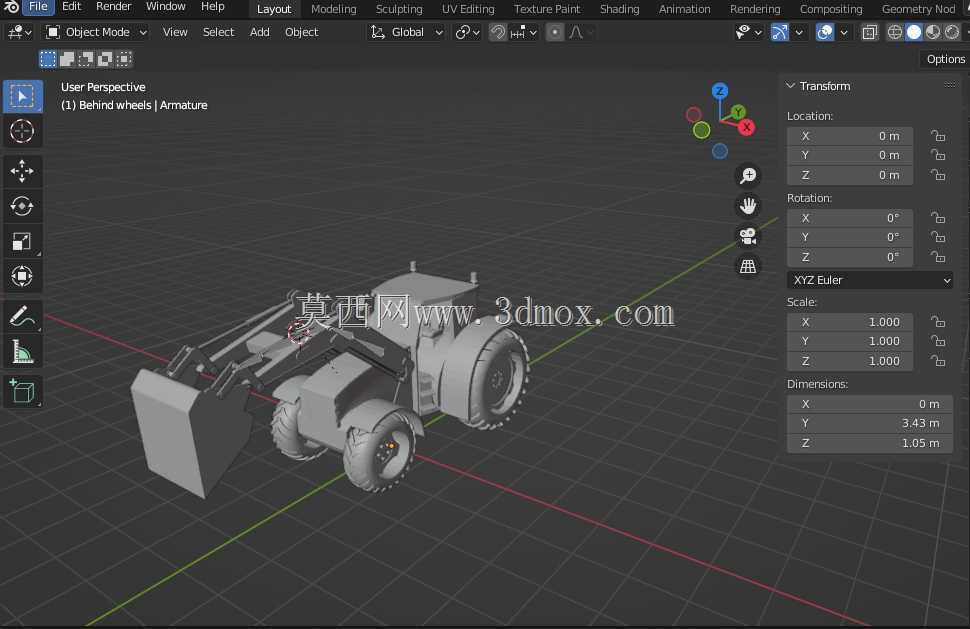Toggle snapping magnet
The width and height of the screenshot is (970, 629).
(x=497, y=32)
